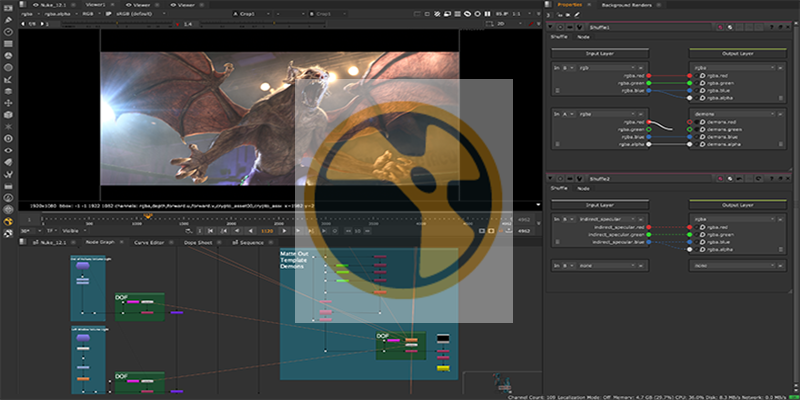Click current frame field showing 1120
800x400 pixels.
[266, 231]
